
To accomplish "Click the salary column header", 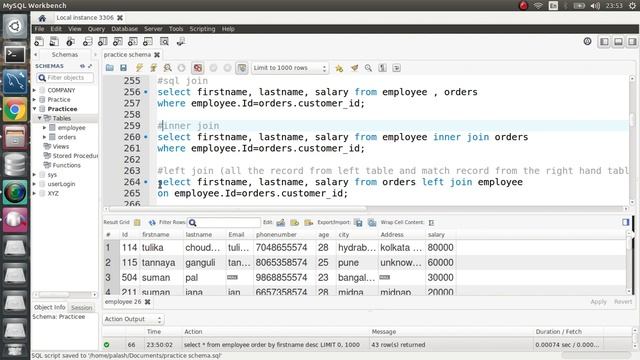I will click(436, 235).
